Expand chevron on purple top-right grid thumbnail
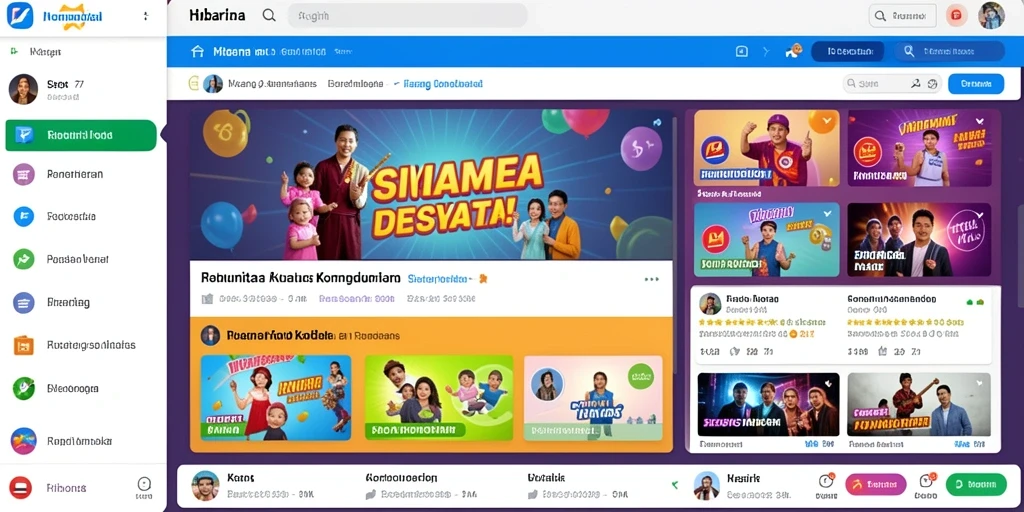The image size is (1024, 512). (979, 121)
